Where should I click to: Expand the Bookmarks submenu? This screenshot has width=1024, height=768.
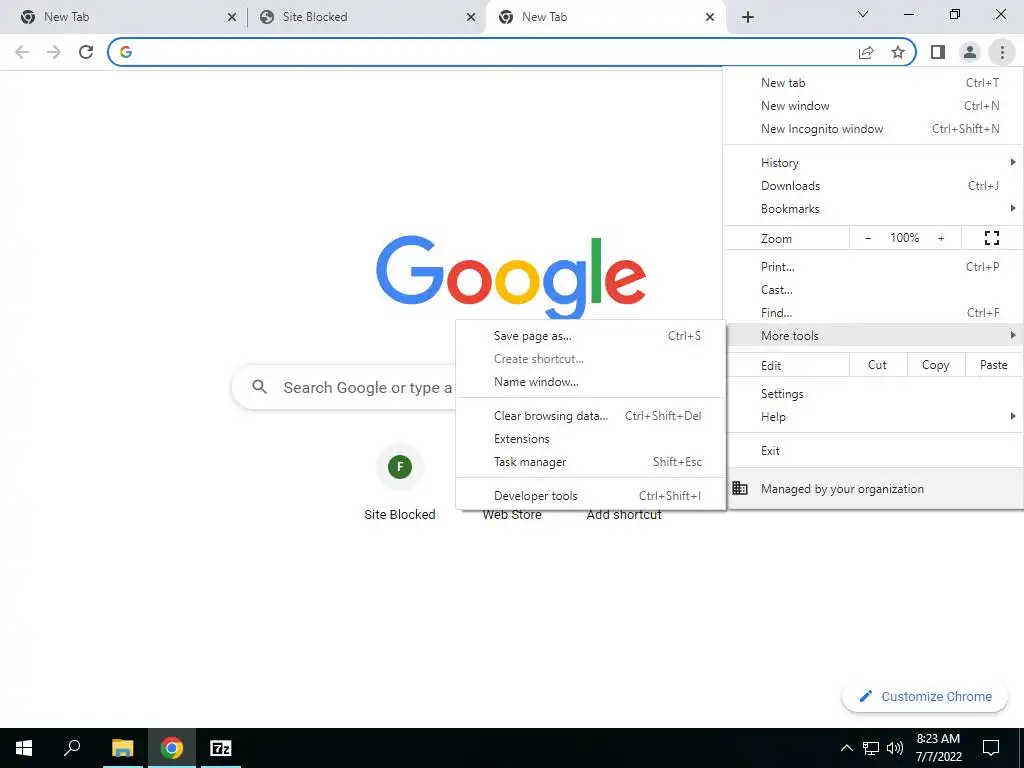click(873, 209)
